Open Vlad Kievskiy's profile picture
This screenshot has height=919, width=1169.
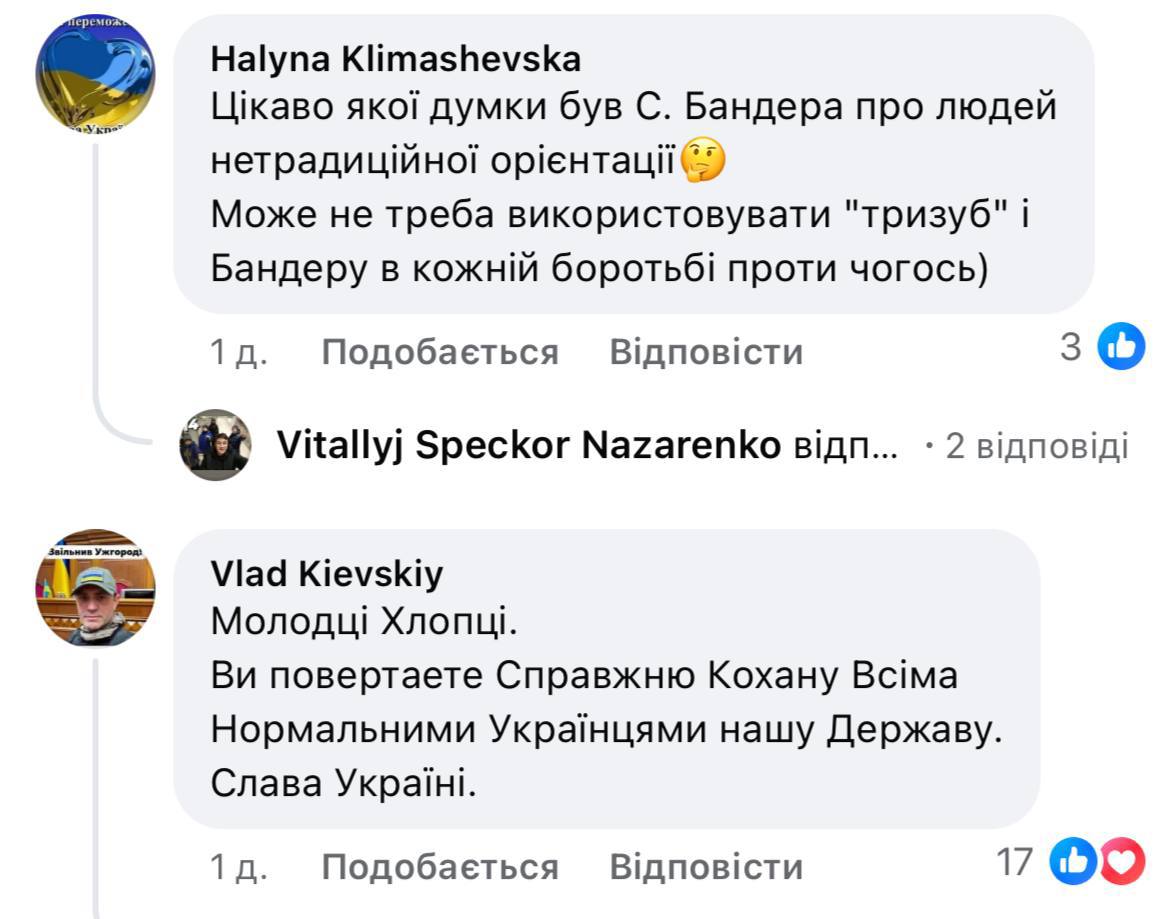95,588
